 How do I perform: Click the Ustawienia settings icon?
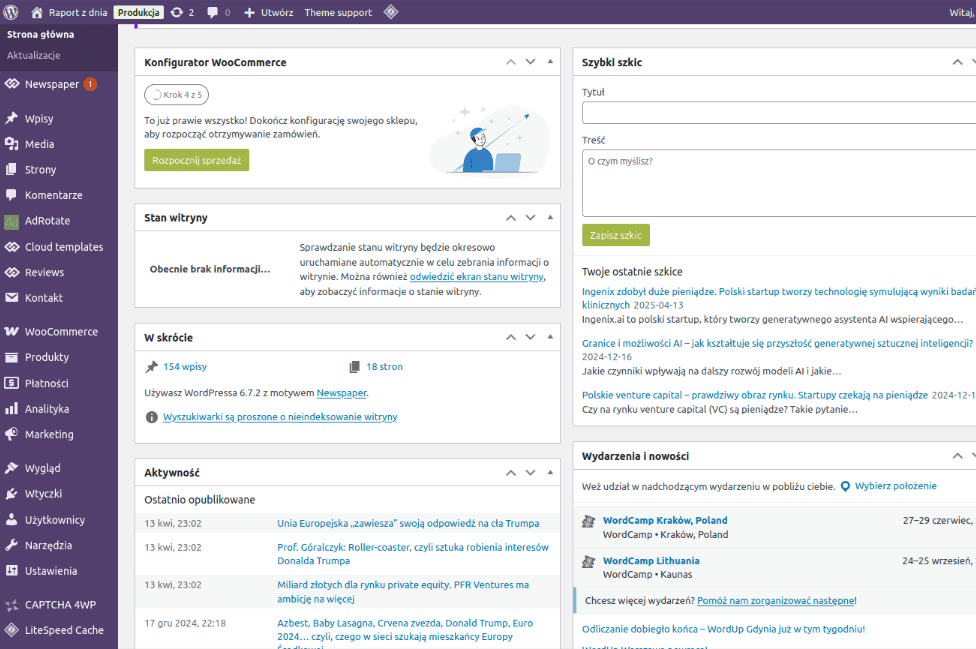[x=12, y=571]
